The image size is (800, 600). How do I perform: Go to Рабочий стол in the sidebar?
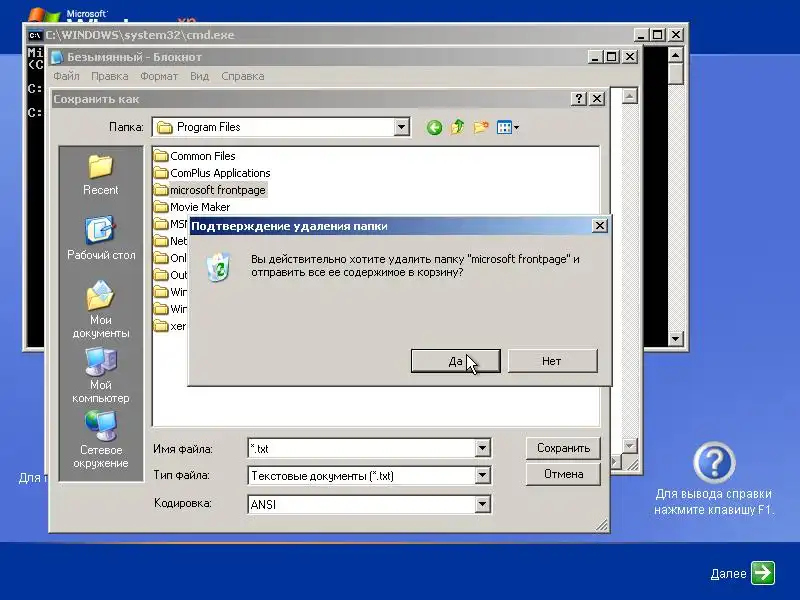pos(101,238)
